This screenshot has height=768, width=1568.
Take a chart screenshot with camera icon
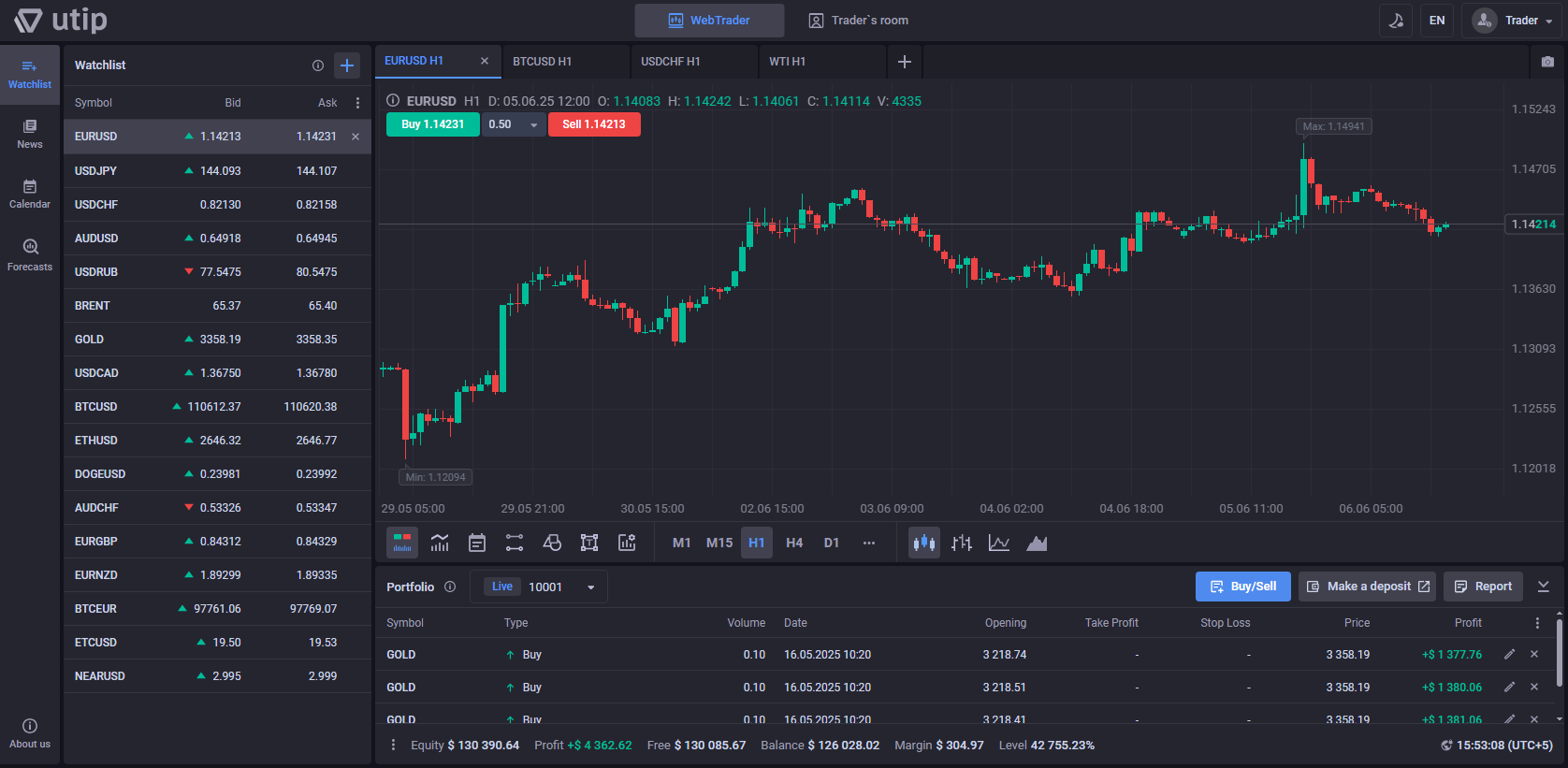point(1547,62)
